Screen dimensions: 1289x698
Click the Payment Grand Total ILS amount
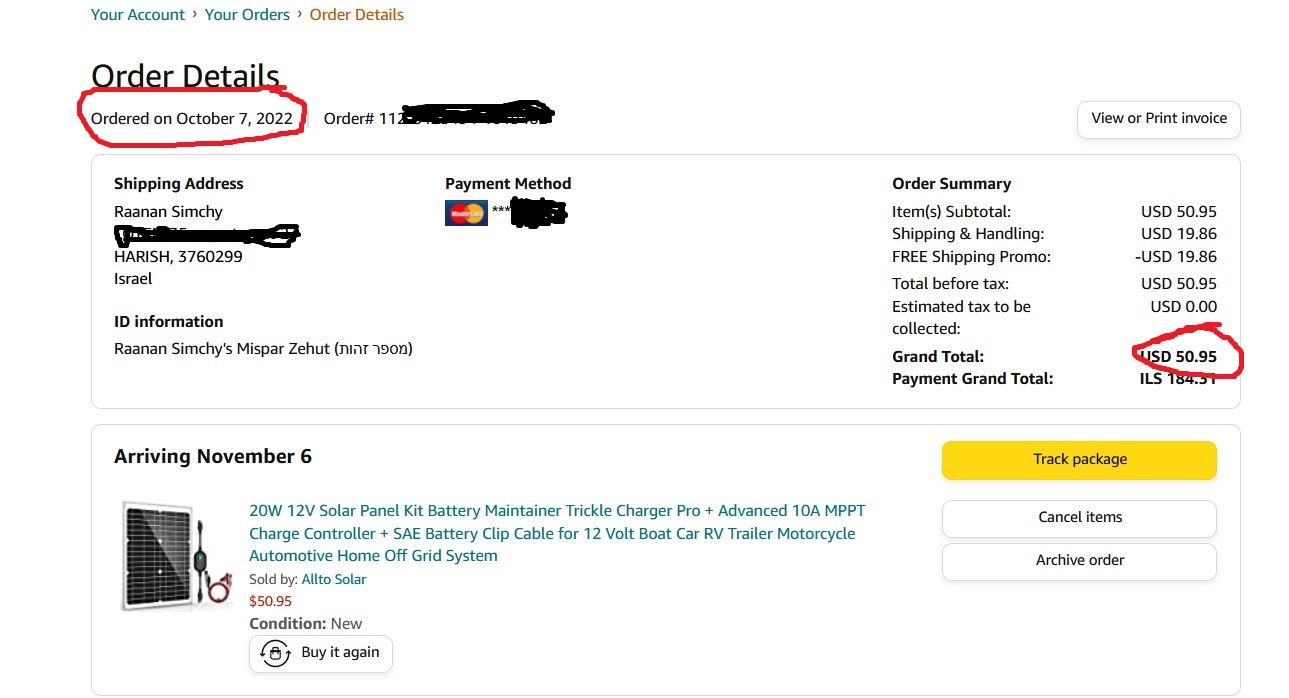click(x=1178, y=380)
